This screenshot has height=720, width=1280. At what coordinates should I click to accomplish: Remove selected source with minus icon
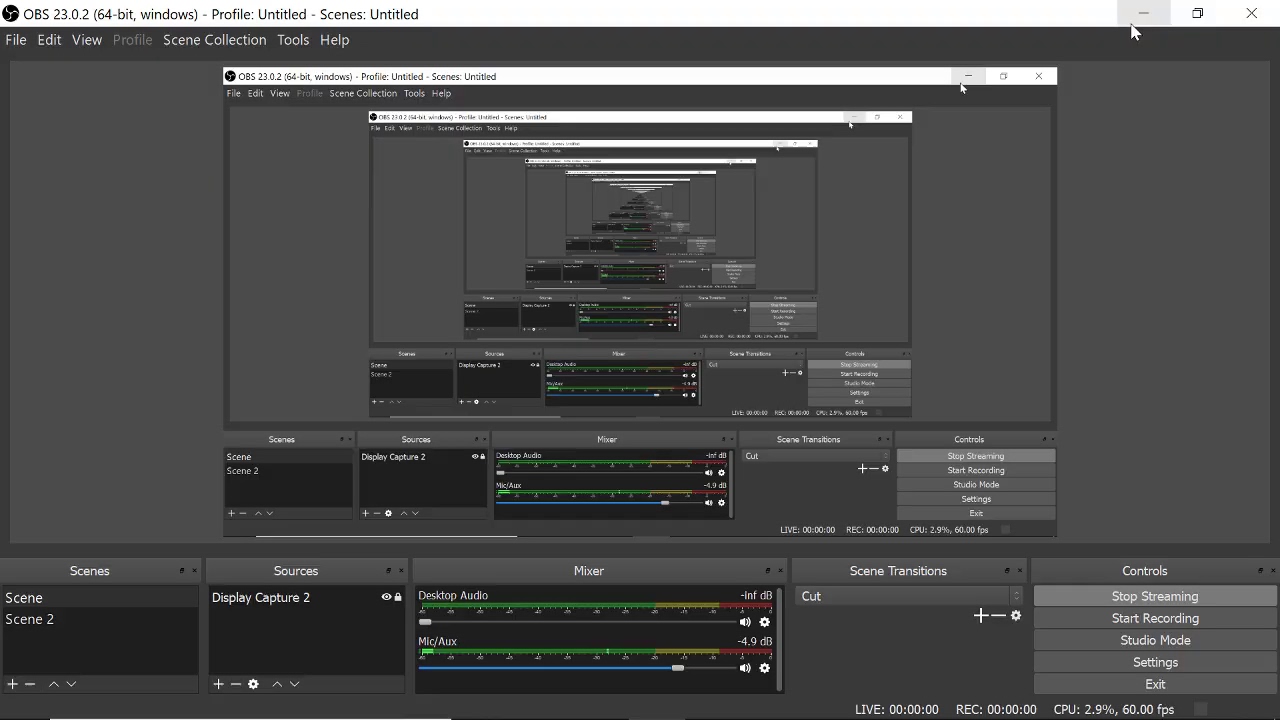click(236, 684)
